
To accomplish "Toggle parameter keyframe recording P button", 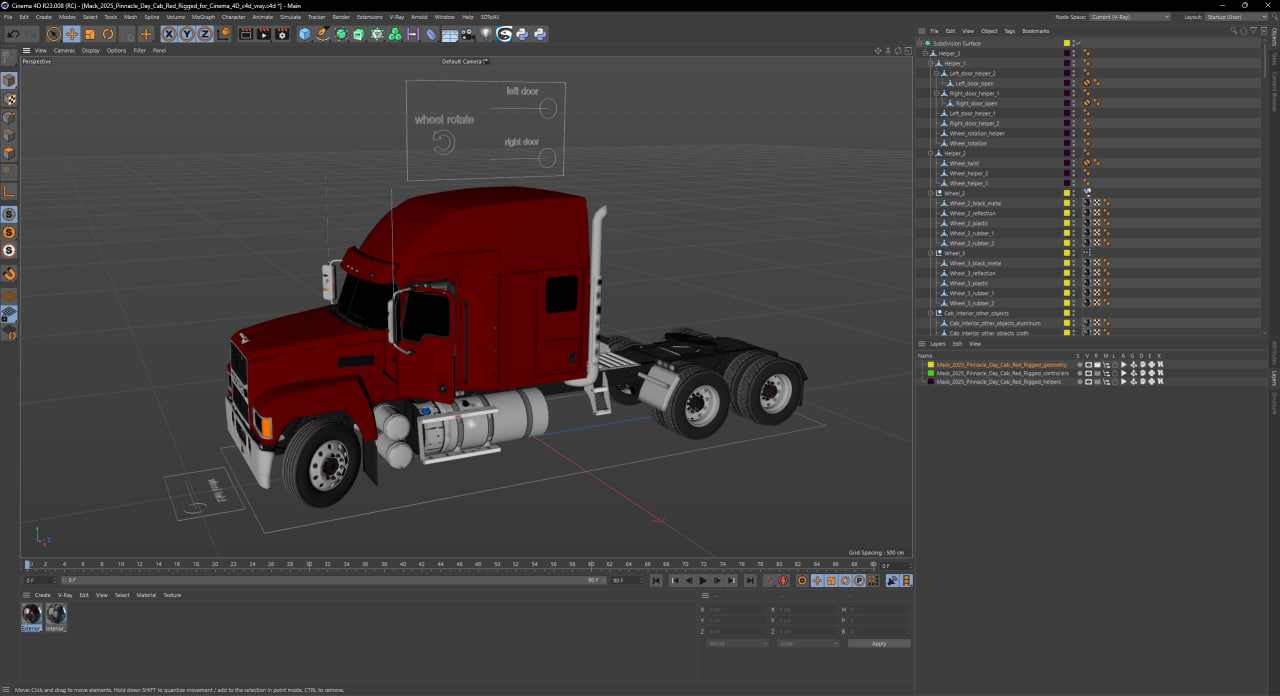I will [x=859, y=580].
